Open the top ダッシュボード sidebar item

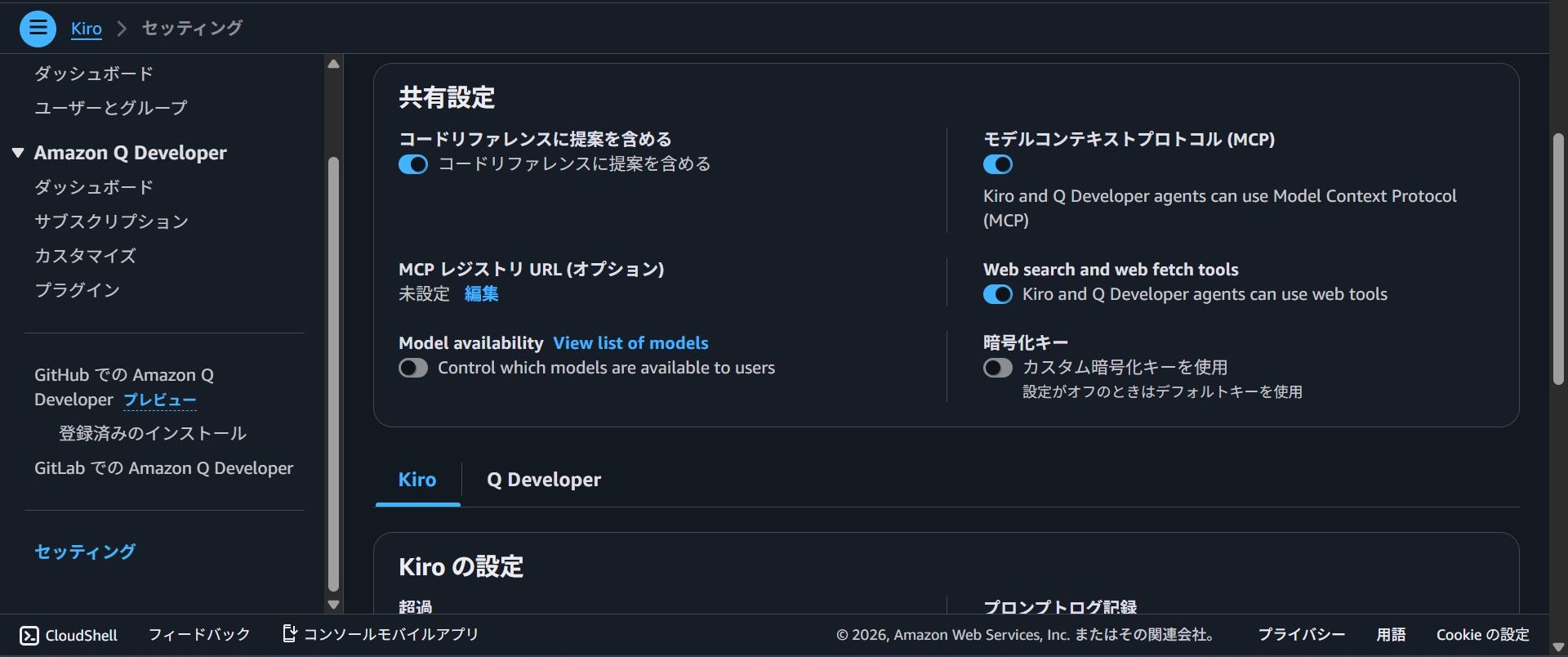point(94,74)
